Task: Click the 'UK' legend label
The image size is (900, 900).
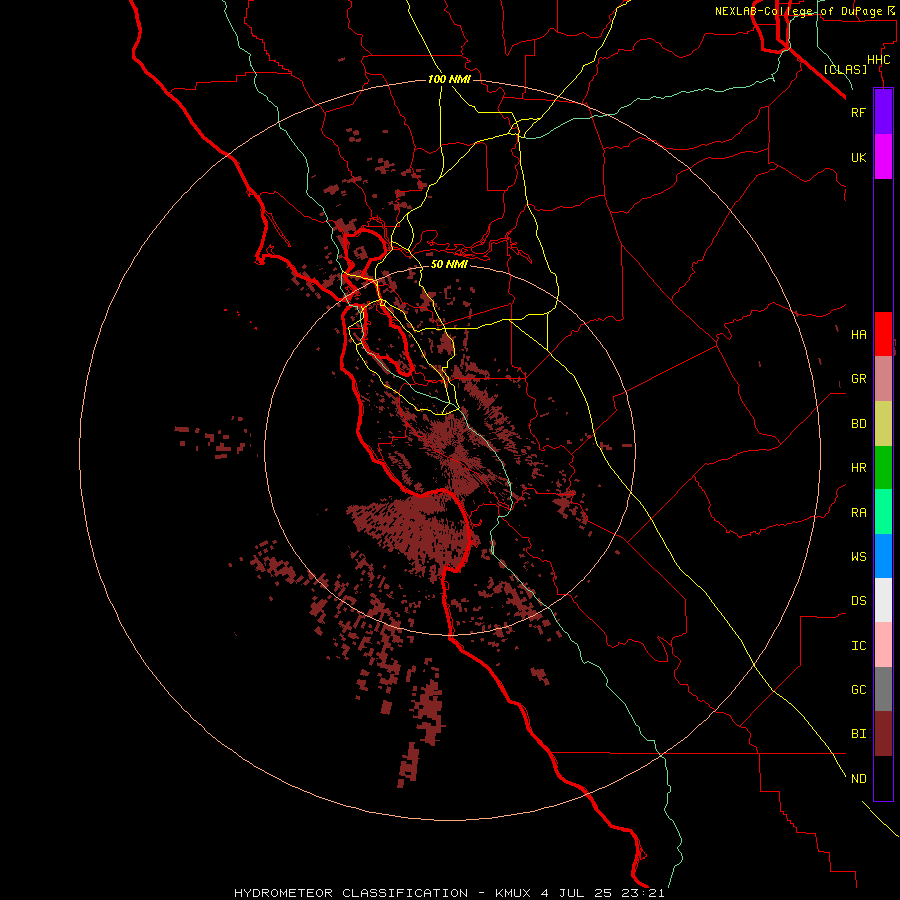Action: click(x=858, y=157)
